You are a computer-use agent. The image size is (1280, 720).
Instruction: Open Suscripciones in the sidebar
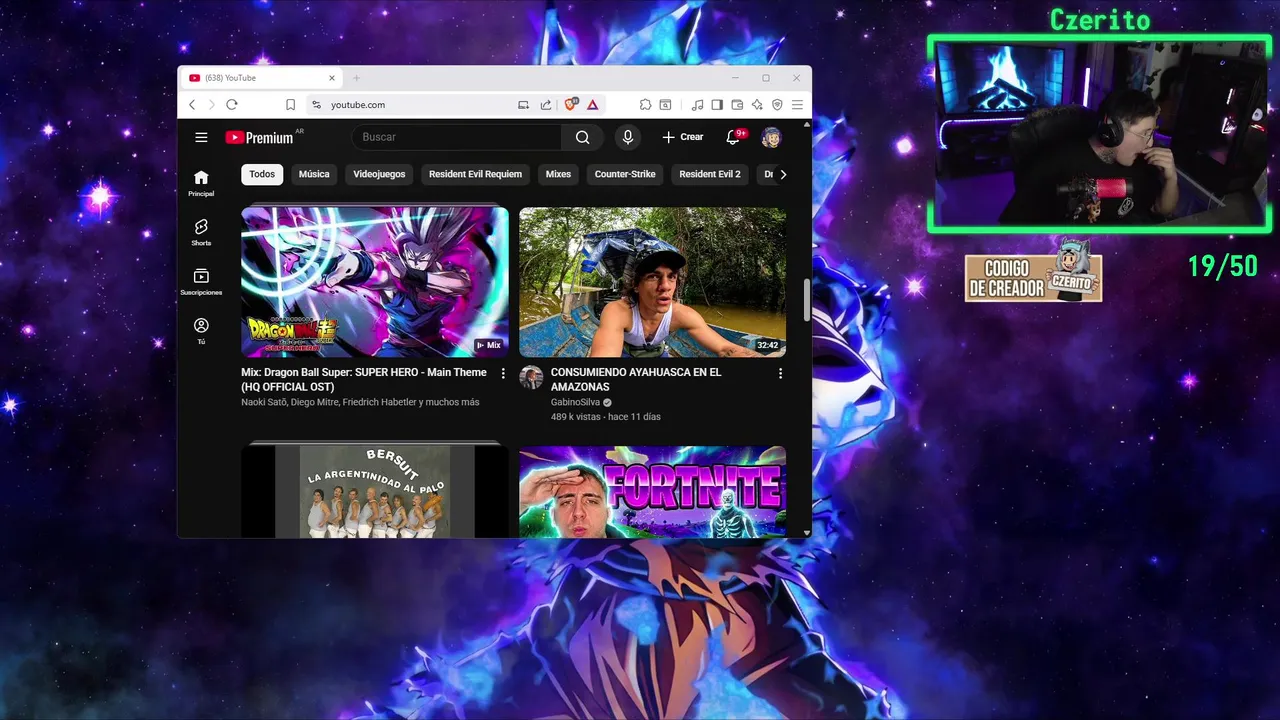(201, 282)
